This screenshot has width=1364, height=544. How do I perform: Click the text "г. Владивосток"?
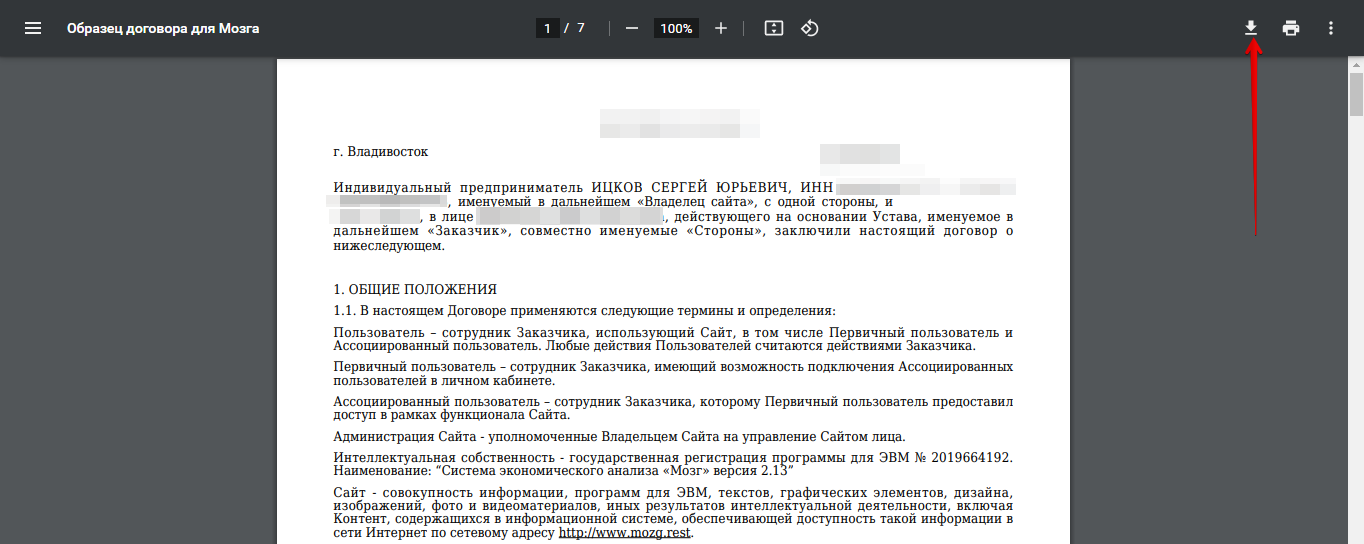point(381,152)
